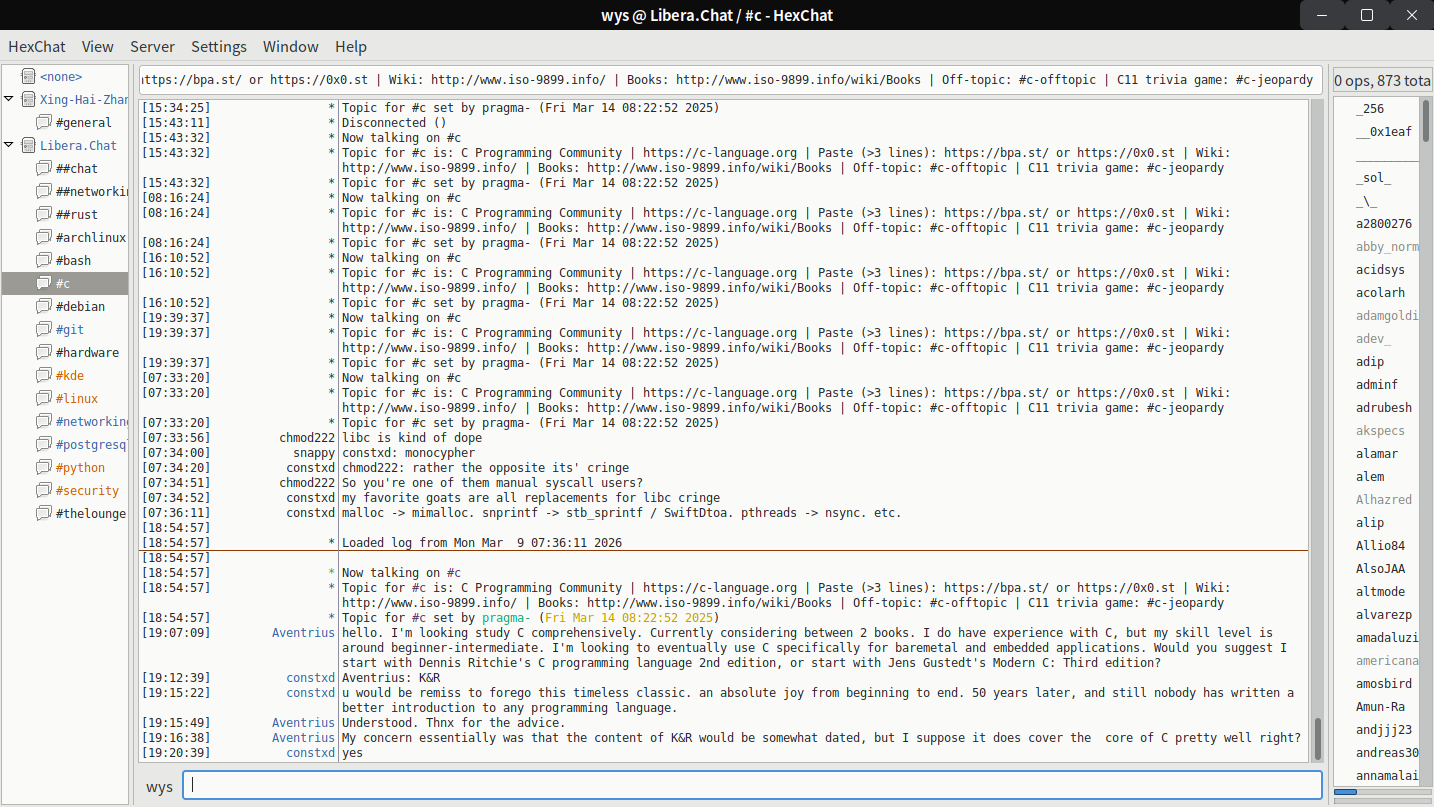Click the server icon beside <none>
Image resolution: width=1434 pixels, height=807 pixels.
pyautogui.click(x=28, y=76)
